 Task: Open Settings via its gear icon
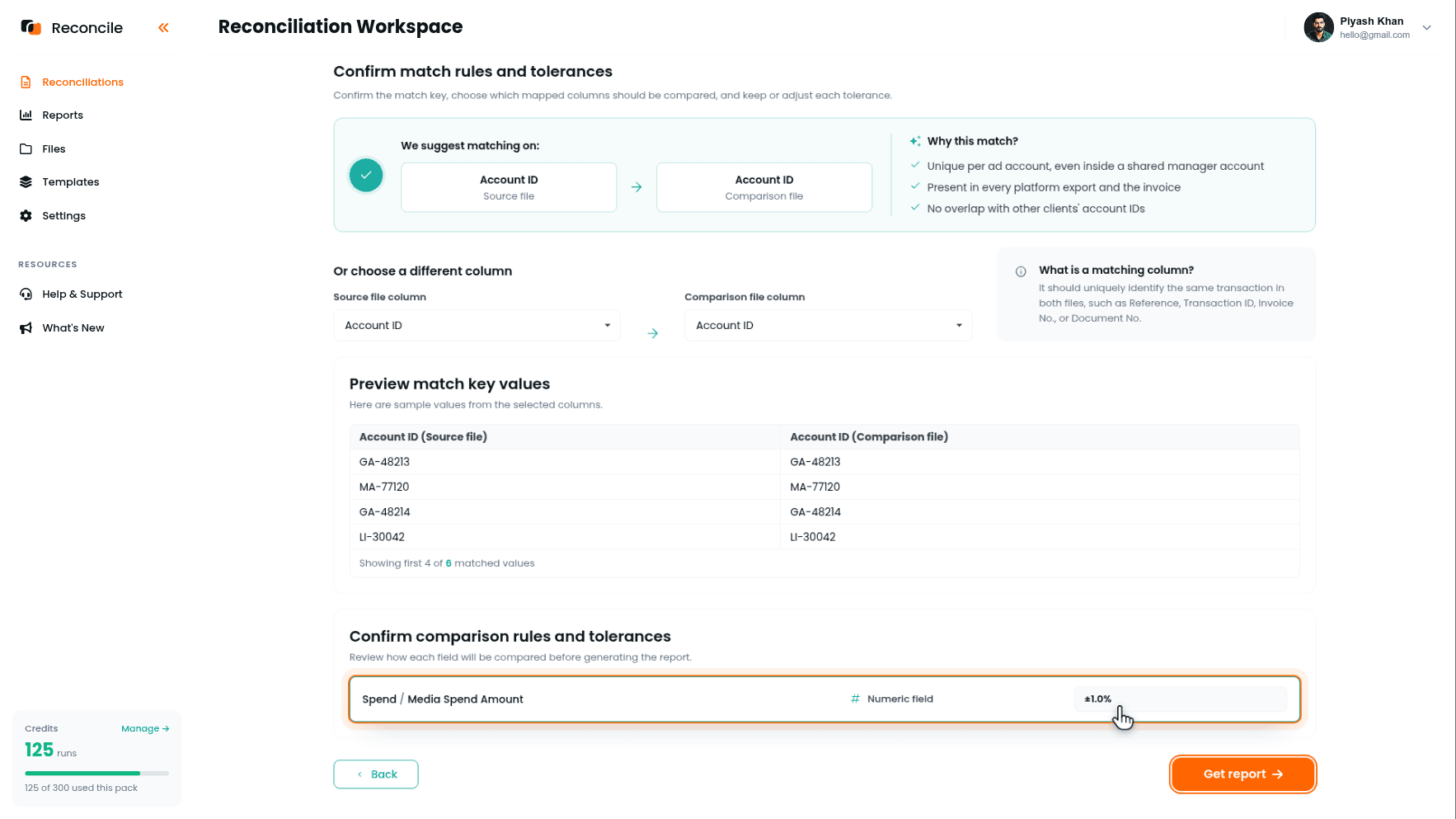(26, 216)
